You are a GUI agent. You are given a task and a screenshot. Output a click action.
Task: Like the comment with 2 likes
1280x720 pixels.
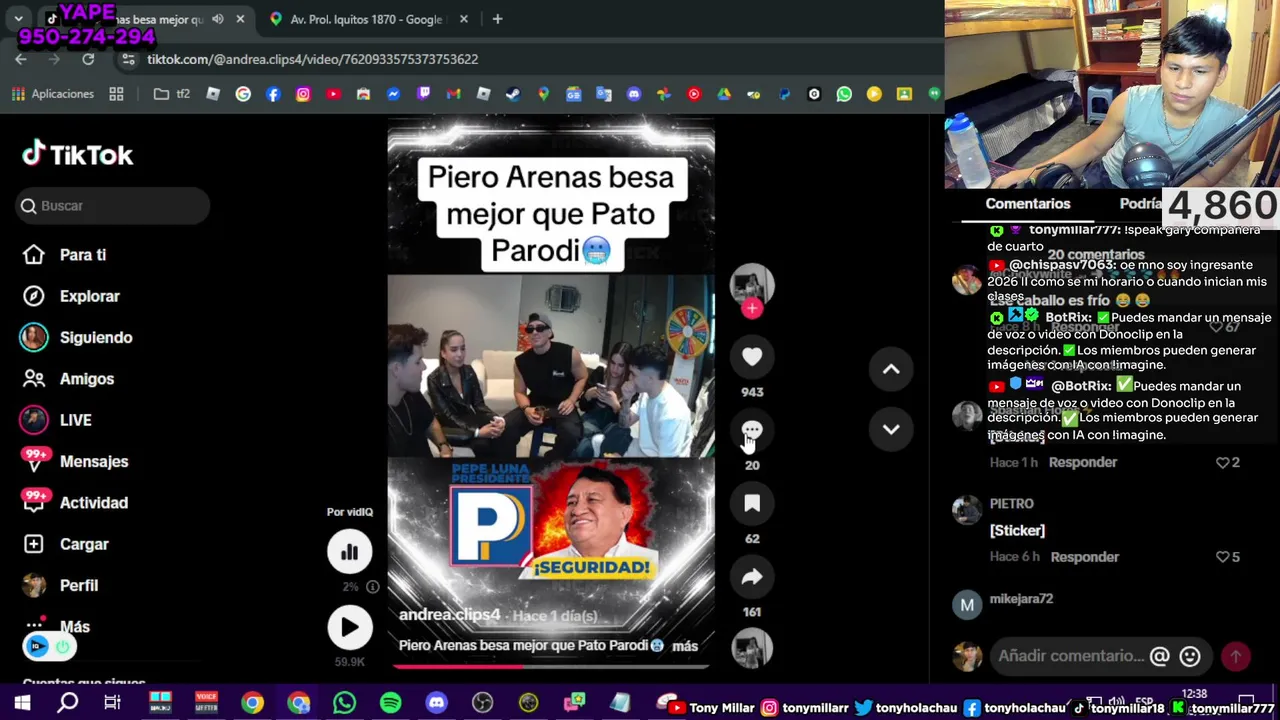point(1222,462)
